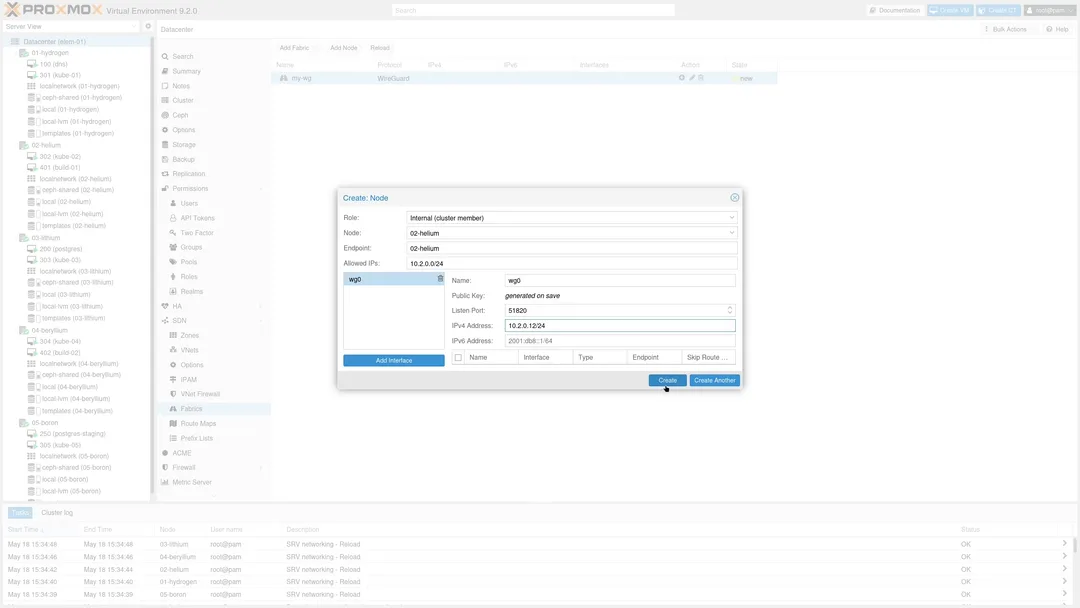Open the Firewall menu item

click(214, 468)
